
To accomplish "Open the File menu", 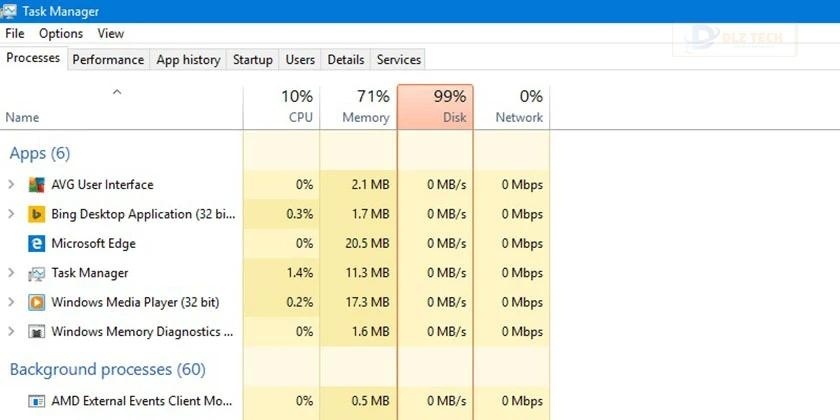I will click(x=15, y=34).
